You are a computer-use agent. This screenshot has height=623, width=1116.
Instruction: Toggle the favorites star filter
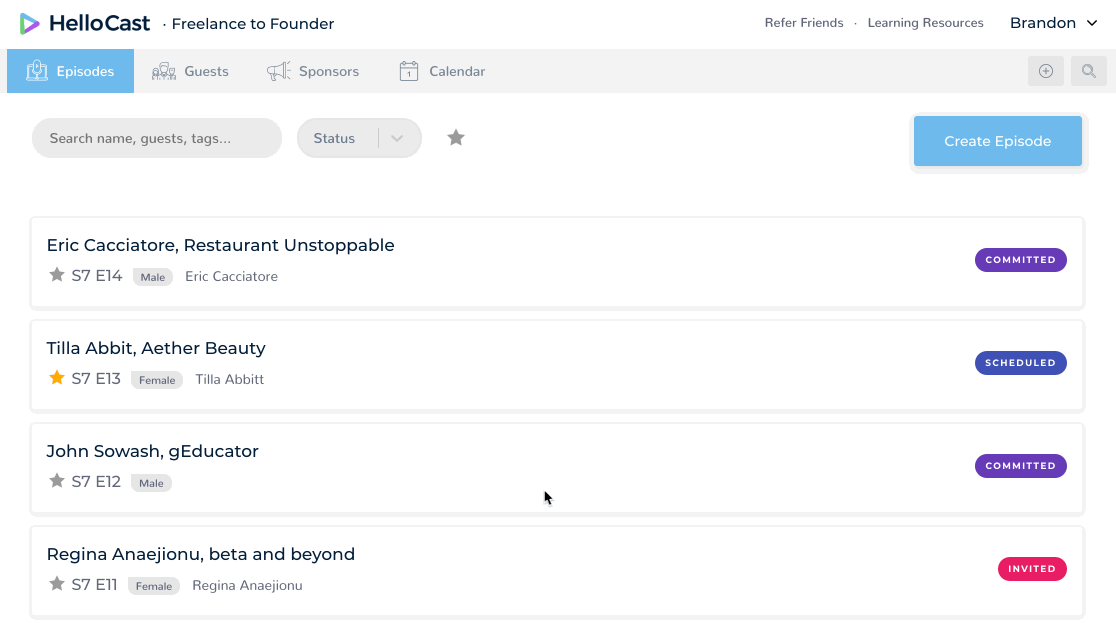(456, 138)
